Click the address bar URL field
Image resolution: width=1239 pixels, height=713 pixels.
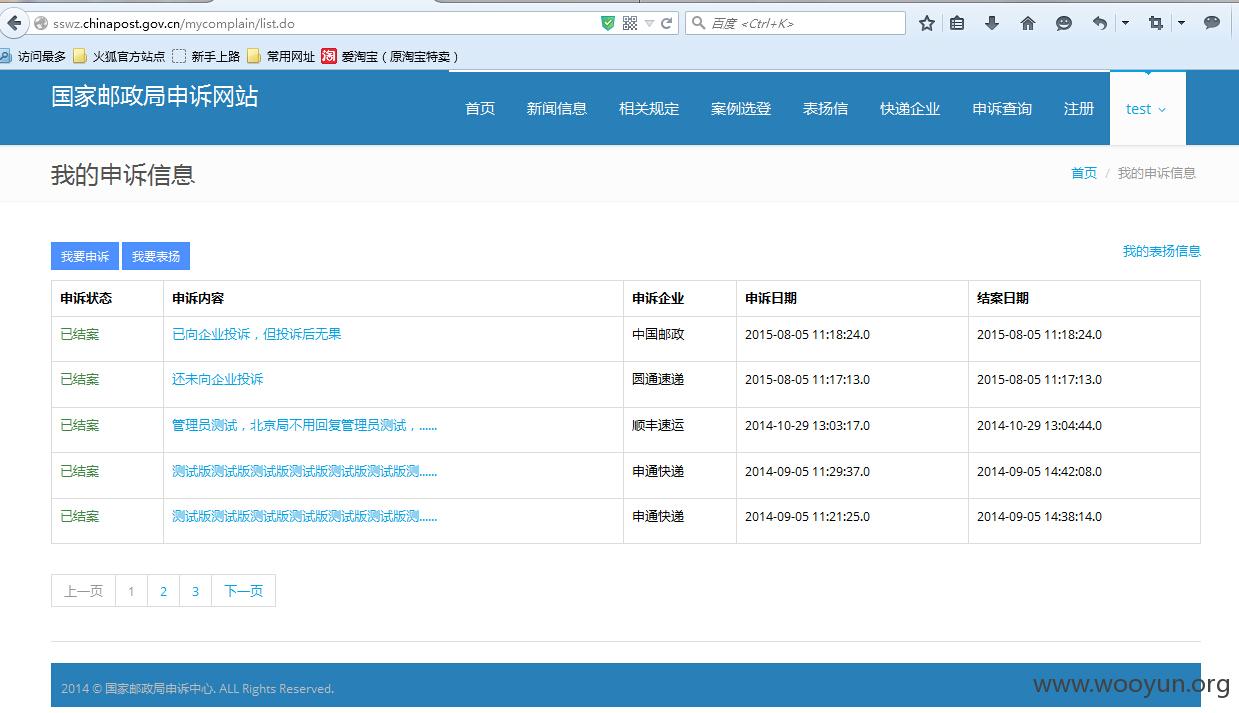[320, 23]
